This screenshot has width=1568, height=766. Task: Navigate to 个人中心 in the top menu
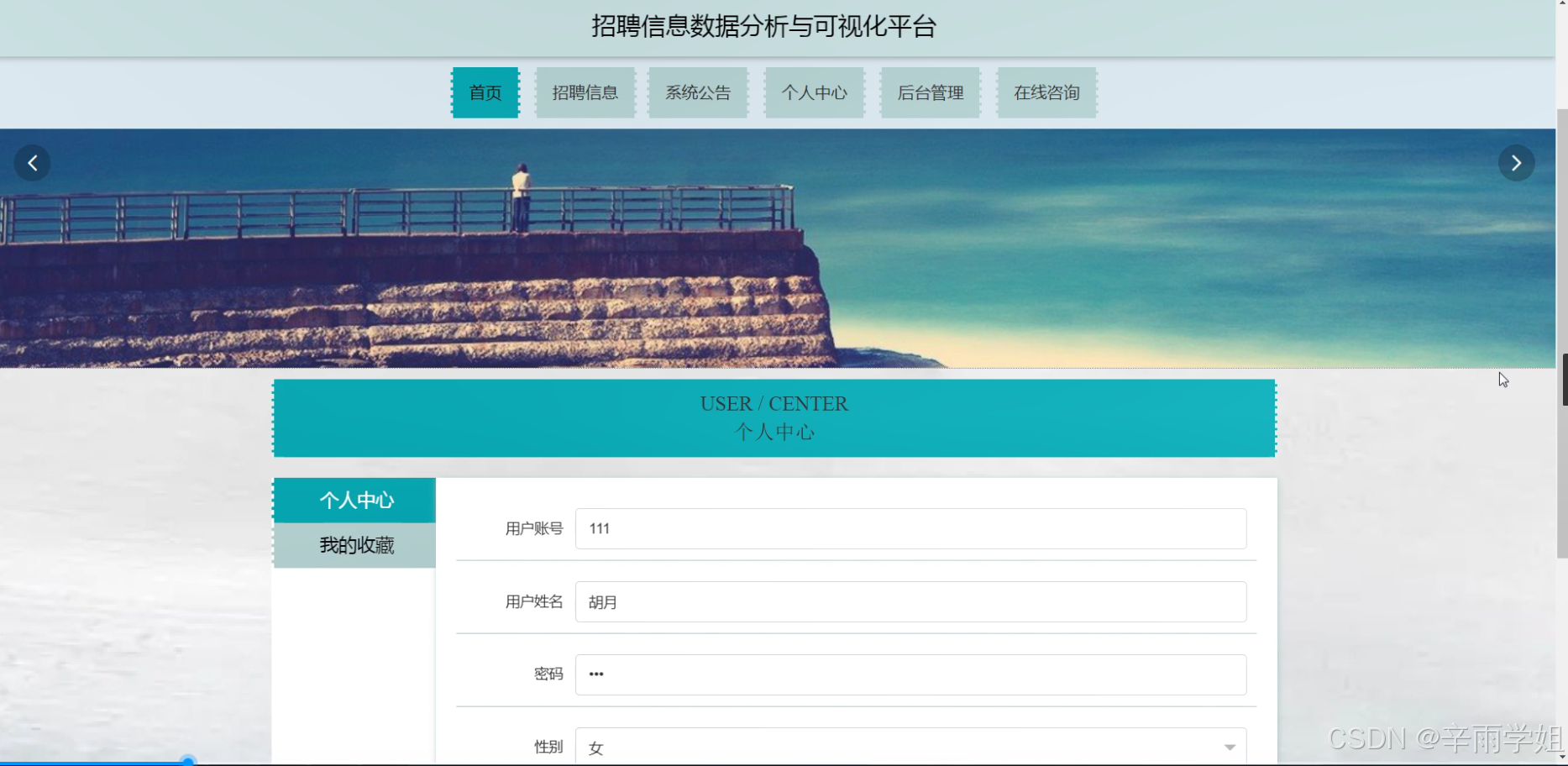(814, 92)
